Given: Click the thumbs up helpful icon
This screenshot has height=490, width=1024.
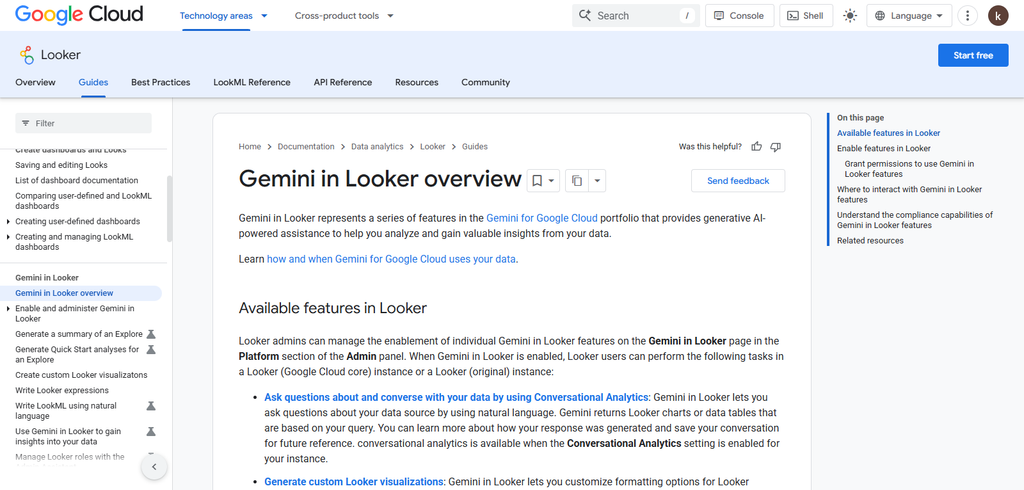Looking at the screenshot, I should pos(756,146).
